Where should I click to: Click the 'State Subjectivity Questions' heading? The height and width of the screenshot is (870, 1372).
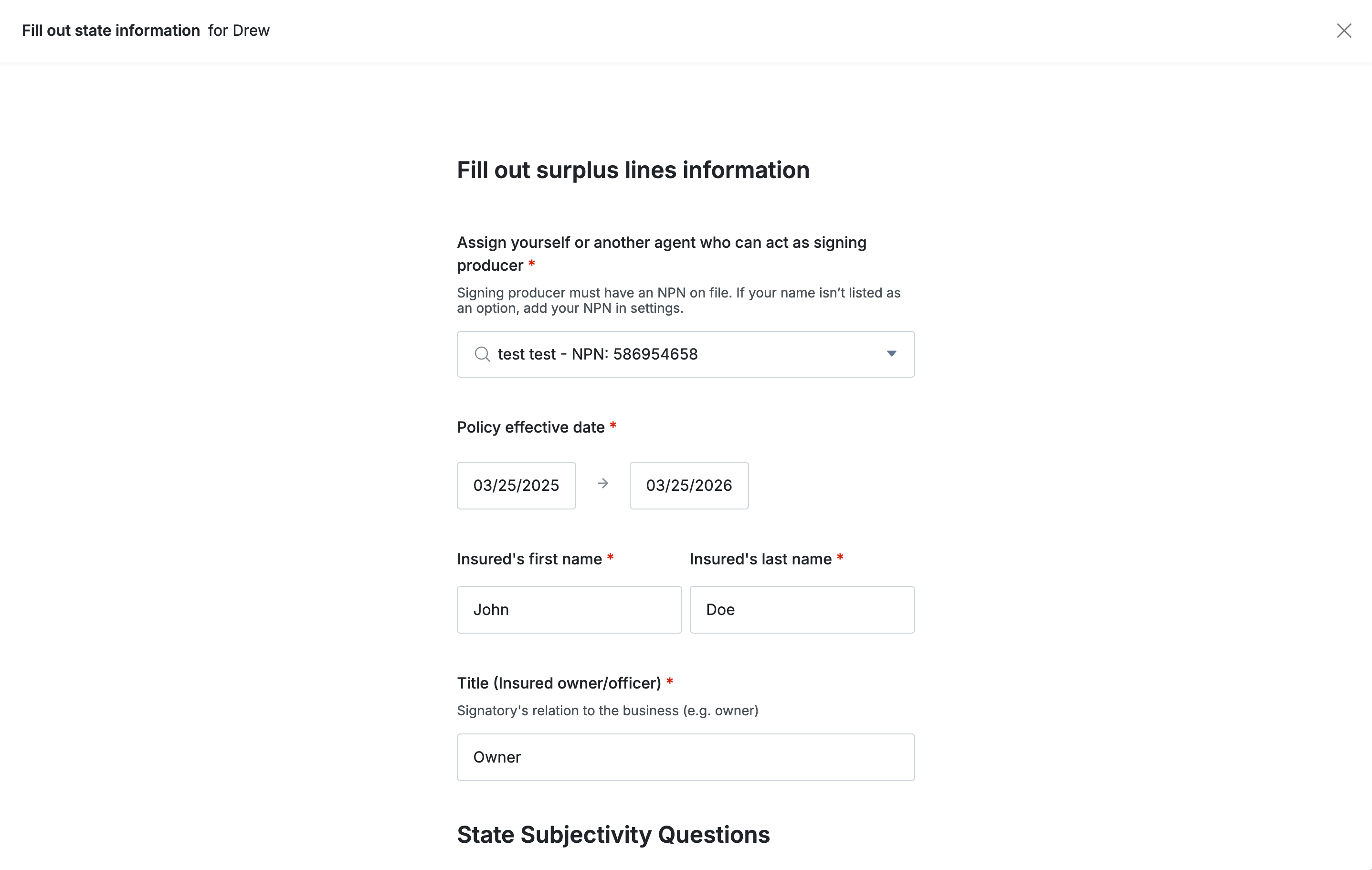[613, 835]
